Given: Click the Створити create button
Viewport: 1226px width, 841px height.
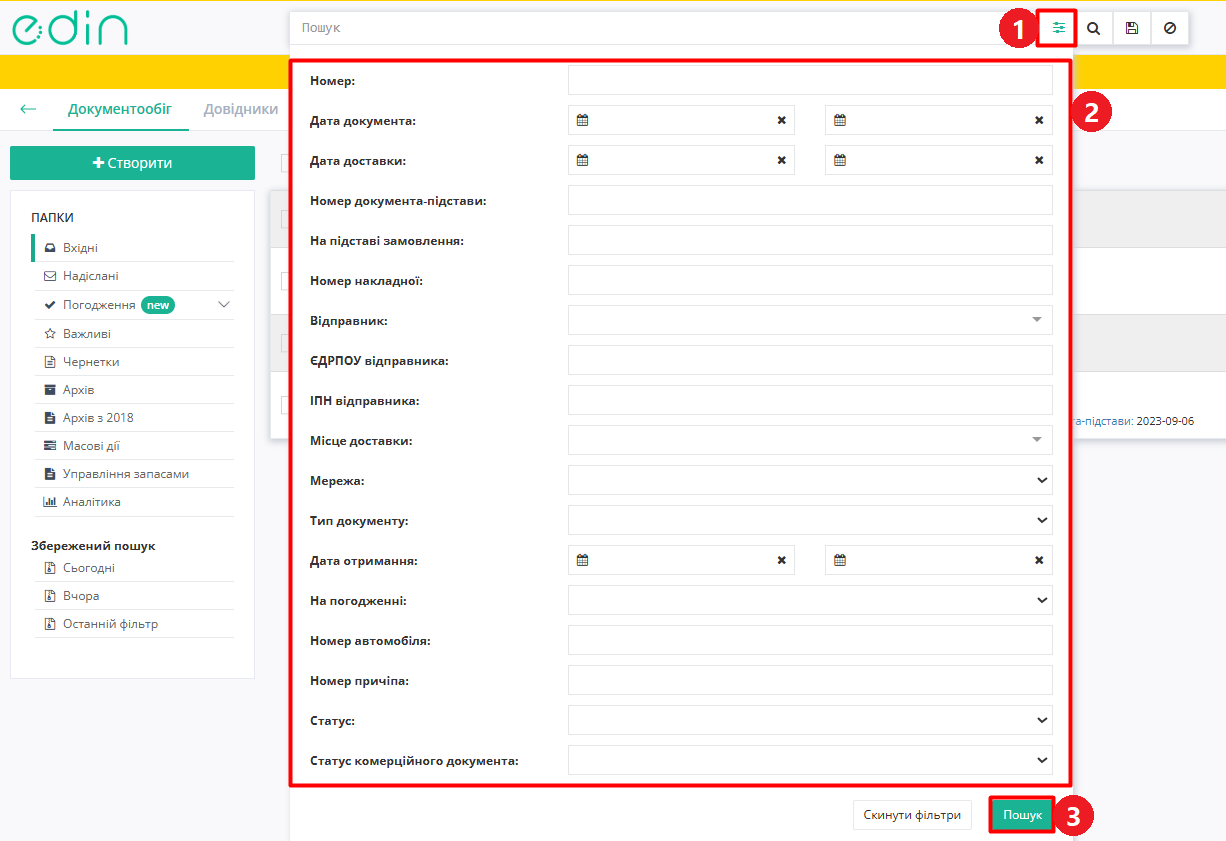Looking at the screenshot, I should 132,163.
